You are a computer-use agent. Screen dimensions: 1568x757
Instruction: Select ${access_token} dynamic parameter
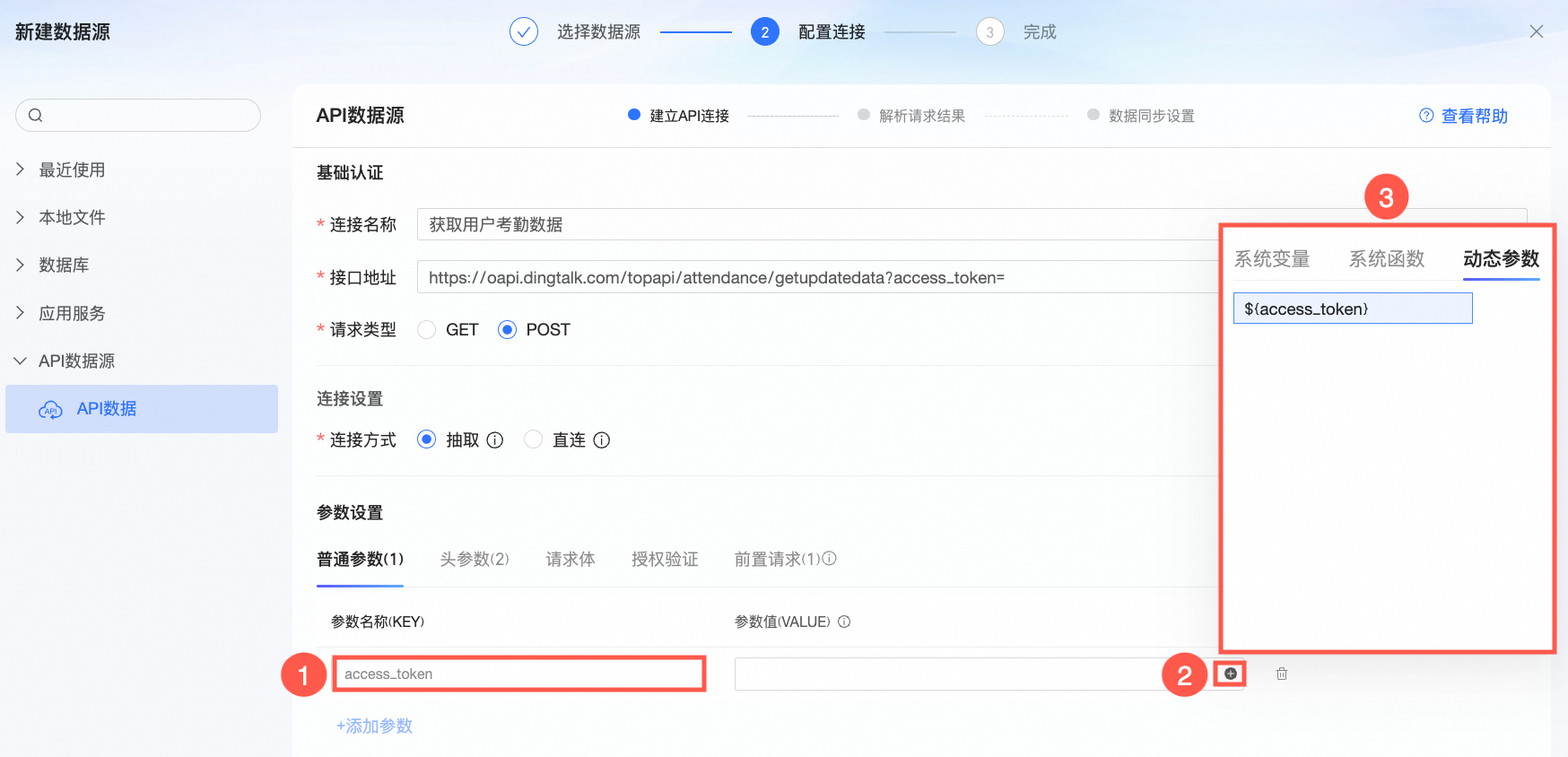tap(1353, 309)
